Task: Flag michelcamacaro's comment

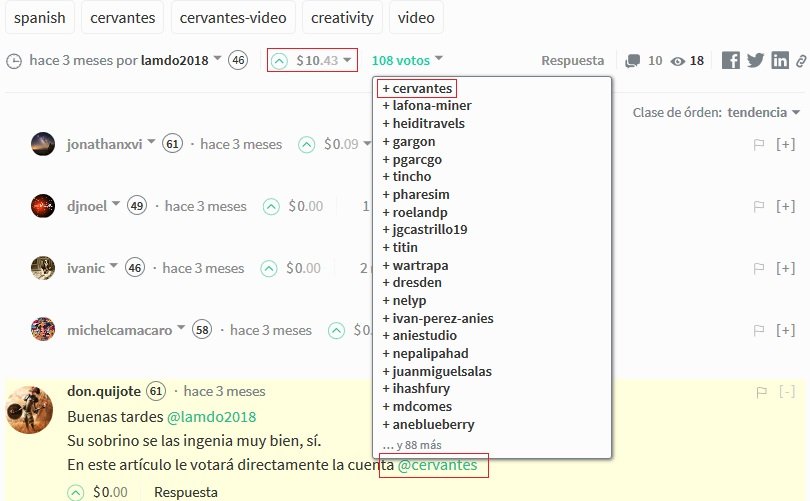Action: pos(759,331)
